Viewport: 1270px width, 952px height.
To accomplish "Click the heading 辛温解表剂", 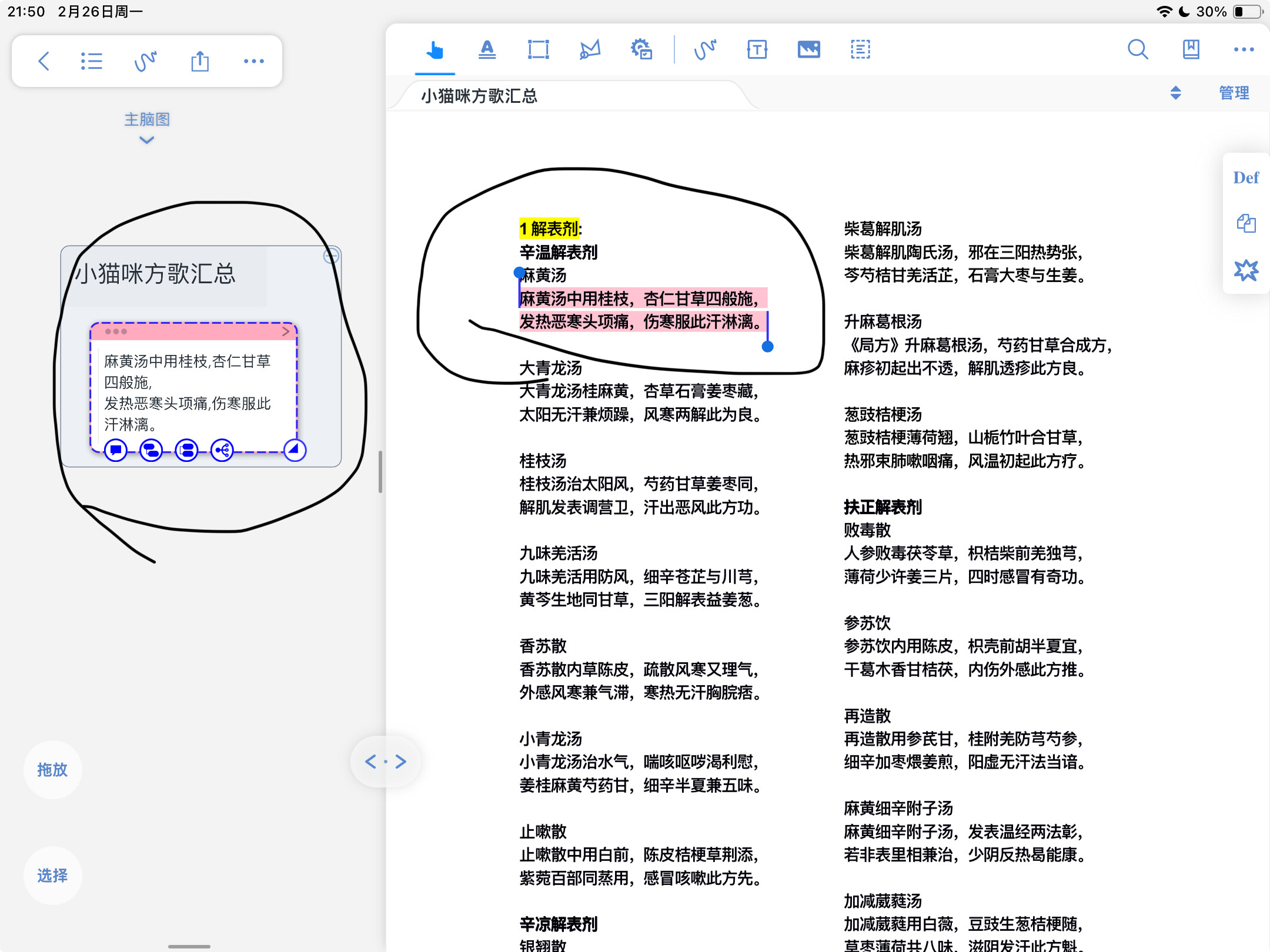I will (558, 252).
